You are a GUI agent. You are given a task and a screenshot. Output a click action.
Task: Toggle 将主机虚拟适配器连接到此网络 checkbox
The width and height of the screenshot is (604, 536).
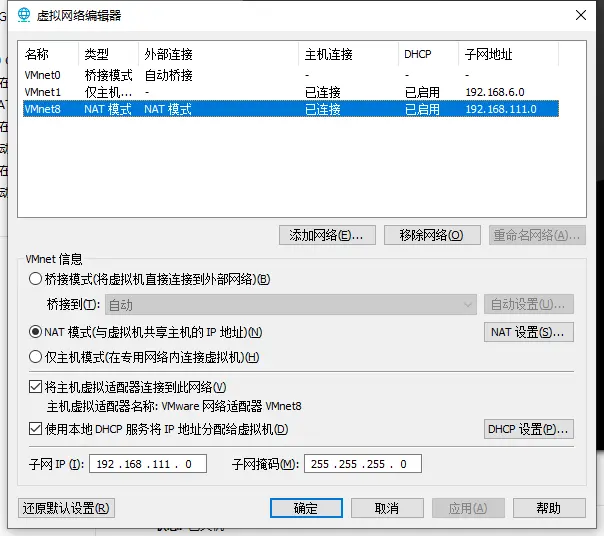[x=35, y=386]
